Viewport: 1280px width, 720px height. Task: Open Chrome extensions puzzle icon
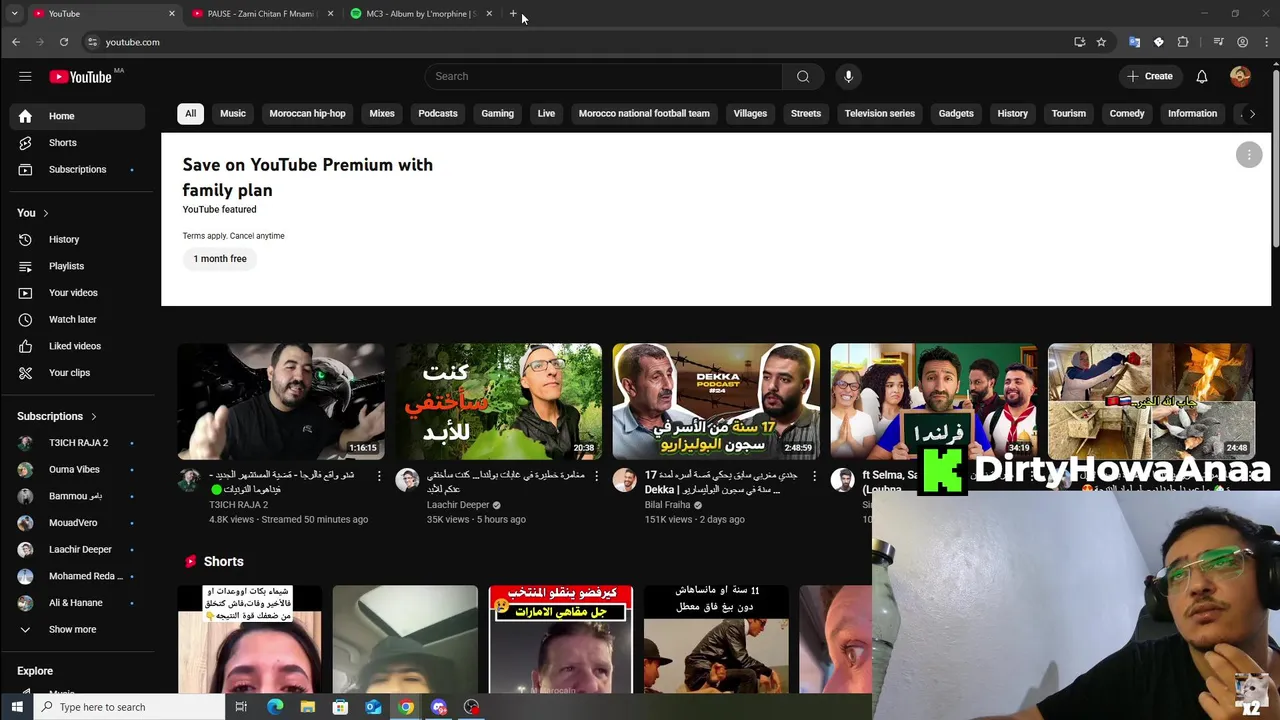tap(1183, 42)
